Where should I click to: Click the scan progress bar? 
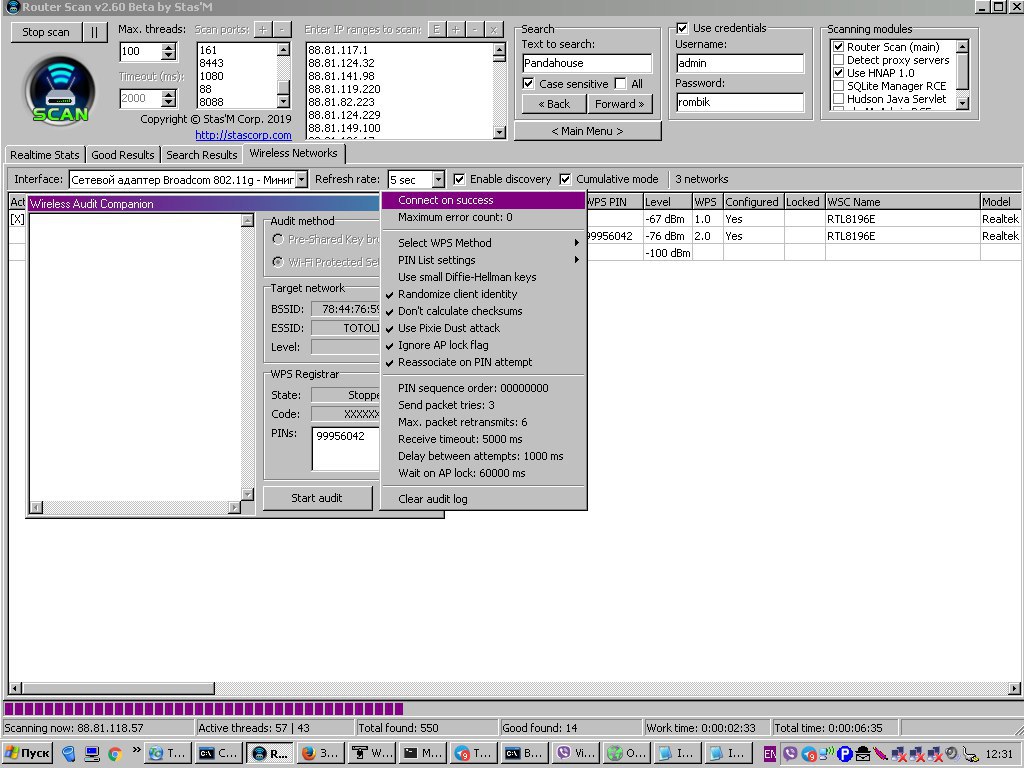click(512, 709)
